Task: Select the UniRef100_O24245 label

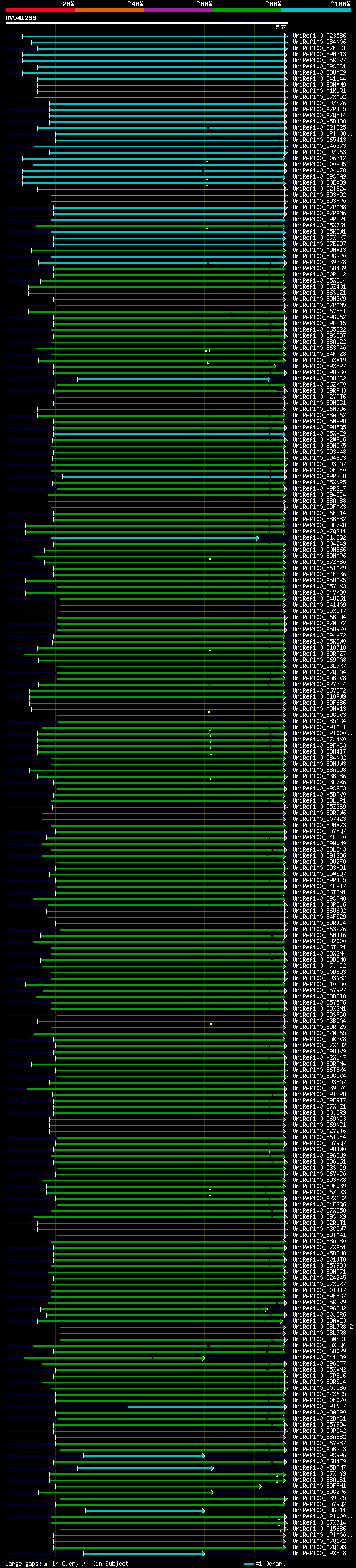Action: (x=319, y=1278)
